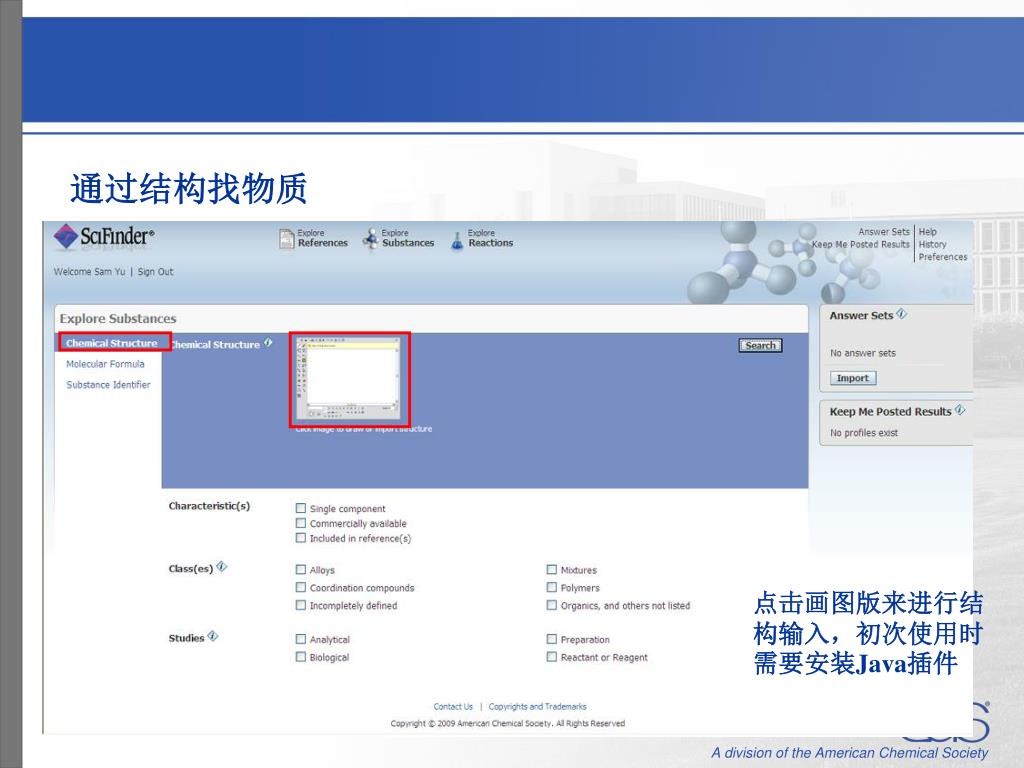The image size is (1024, 768).
Task: Select Molecular Formula side tab
Action: click(105, 364)
